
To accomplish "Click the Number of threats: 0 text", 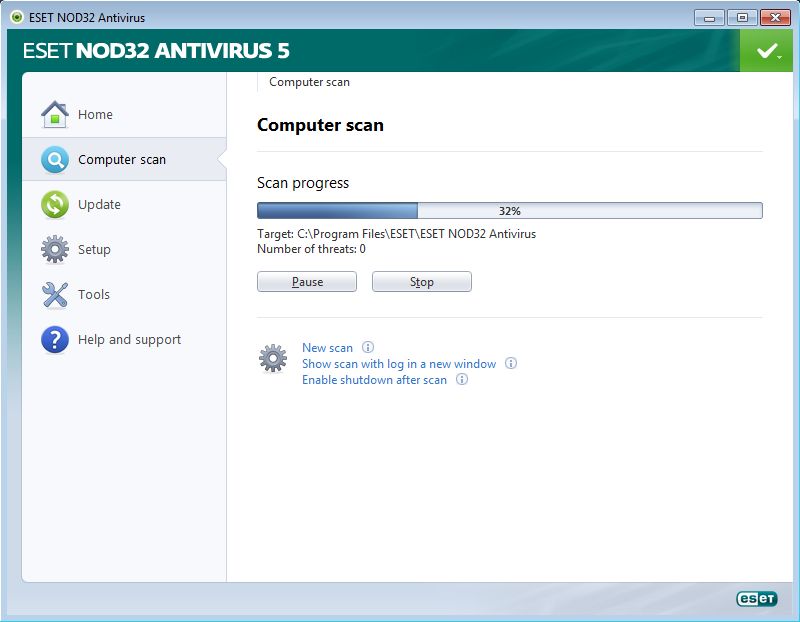I will point(311,249).
